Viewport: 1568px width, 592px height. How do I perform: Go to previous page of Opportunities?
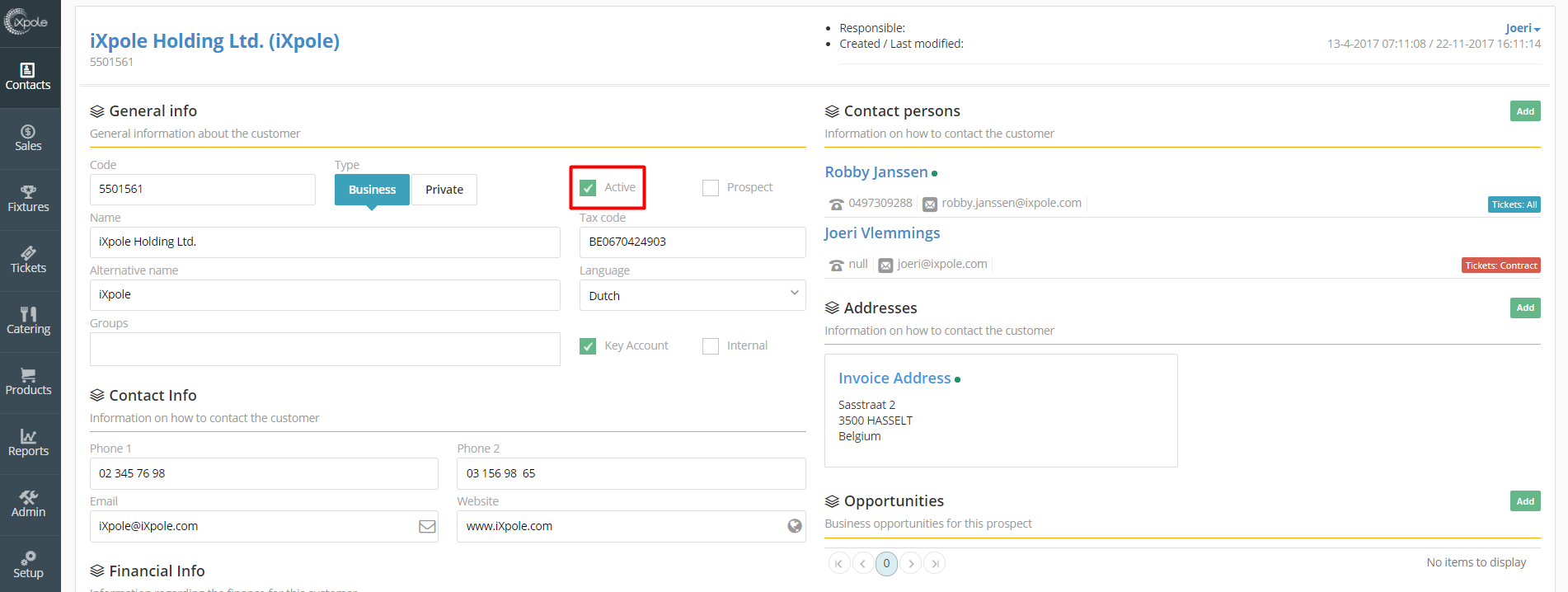tap(862, 563)
